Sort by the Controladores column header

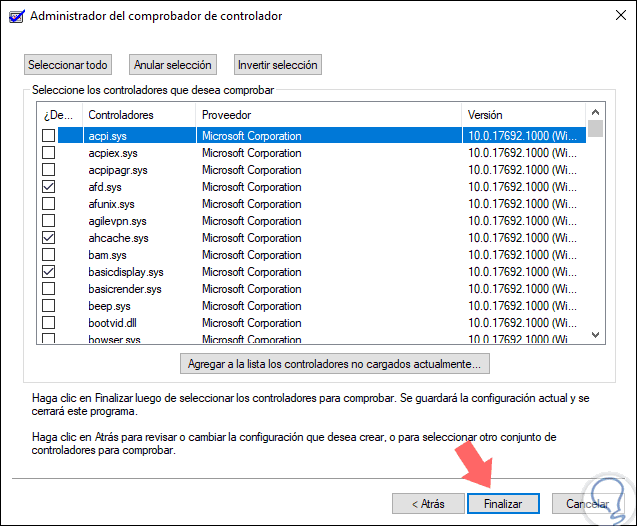(139, 115)
